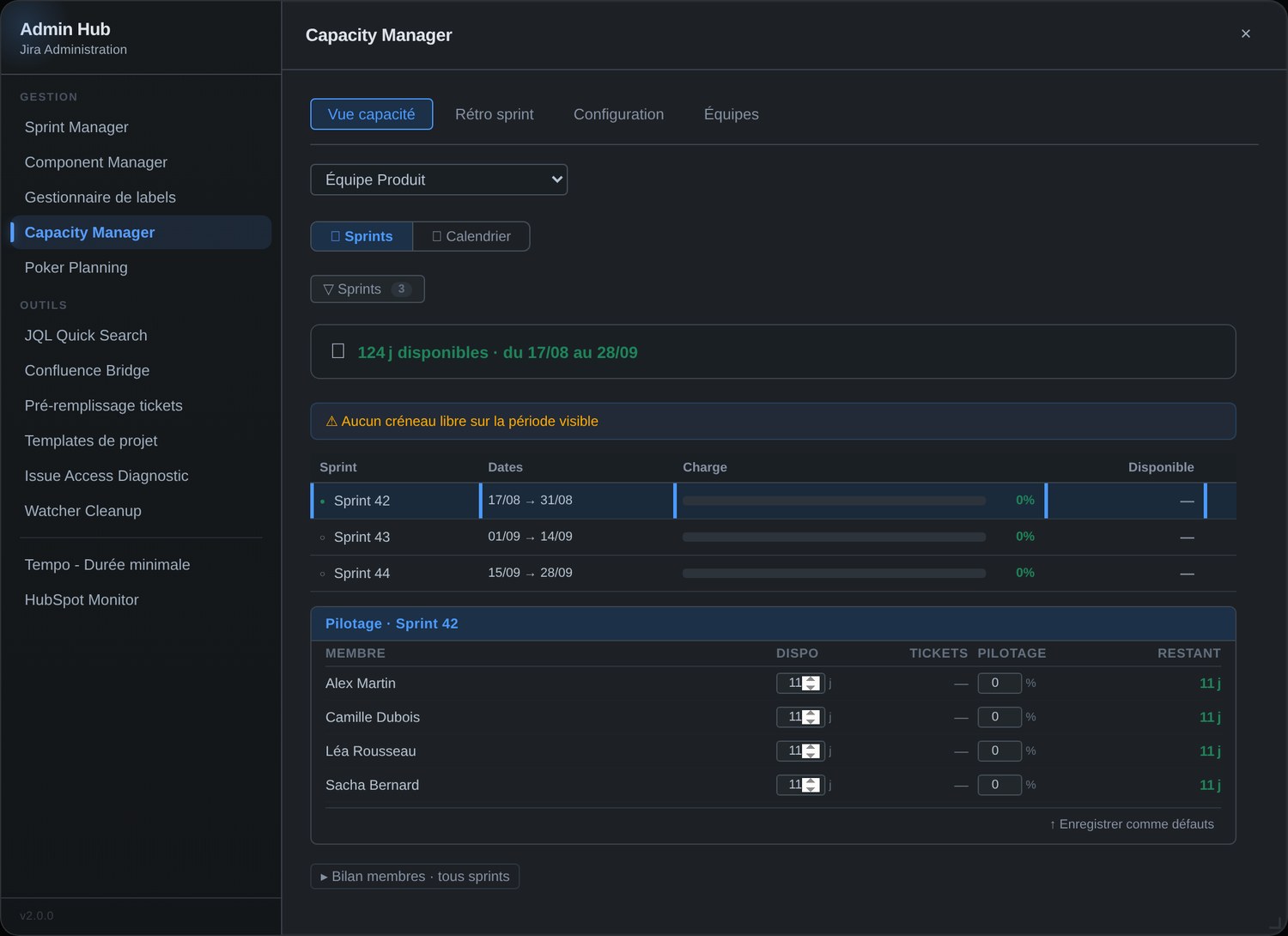Open the Équipe Produit team dropdown
Screen dimensions: 1288x936
(x=439, y=179)
